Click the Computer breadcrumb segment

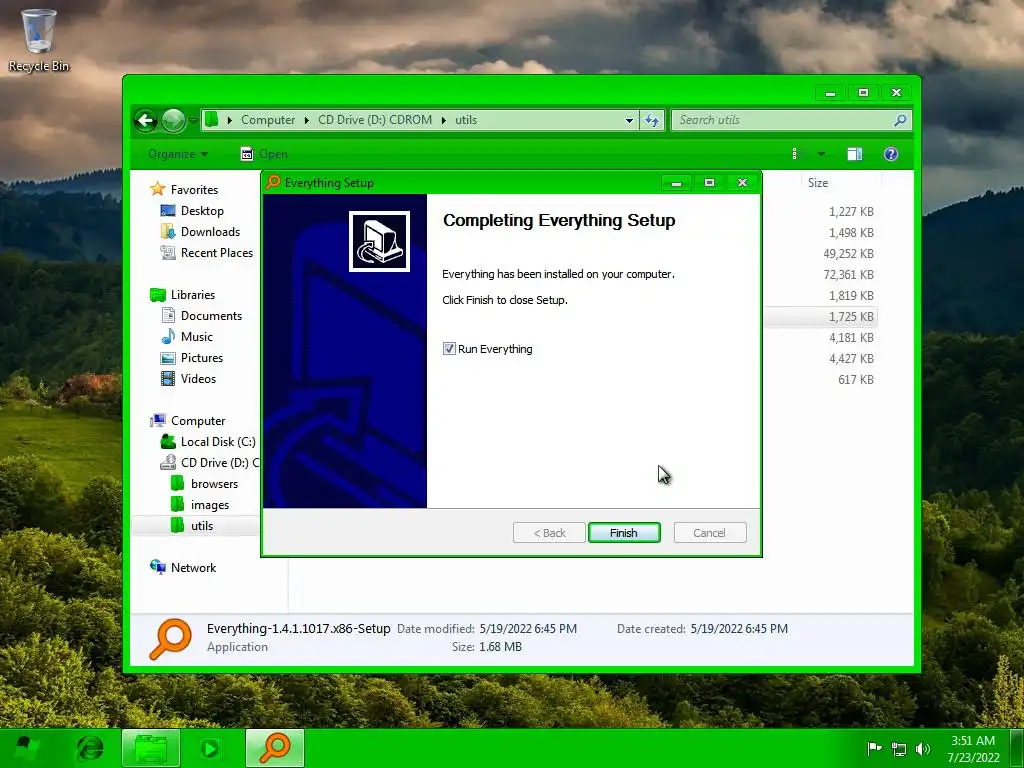[x=268, y=120]
